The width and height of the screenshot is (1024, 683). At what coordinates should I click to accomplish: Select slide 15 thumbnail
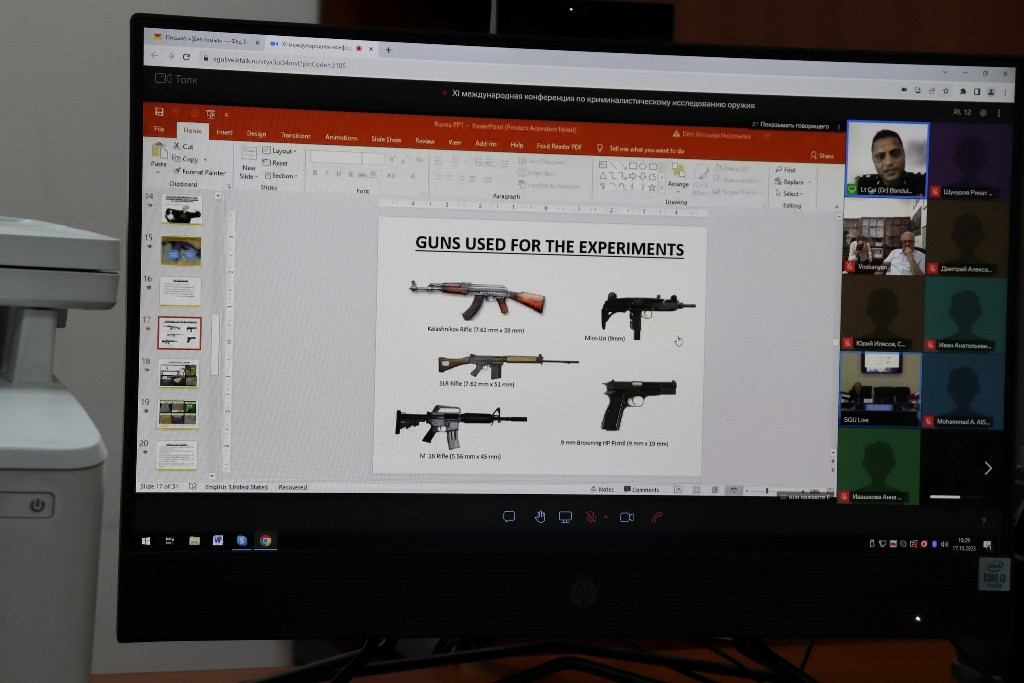[x=181, y=251]
